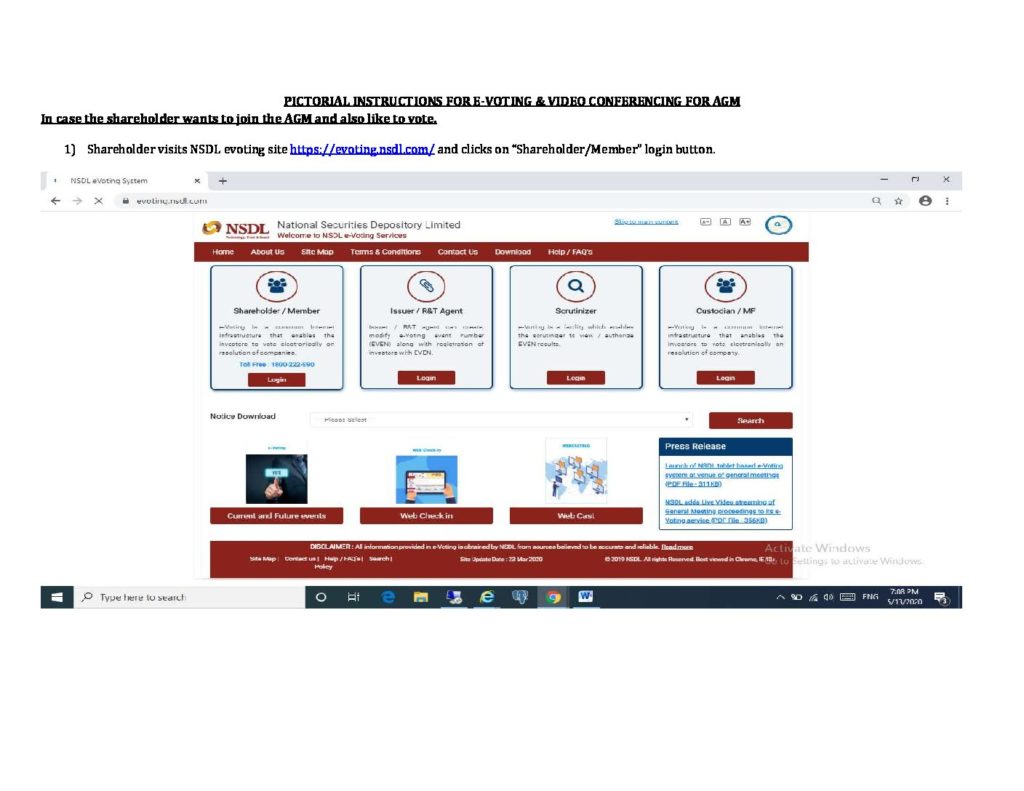Select the NSDL eVoting System browser tab
Screen dimensions: 1024x791
[x=127, y=181]
